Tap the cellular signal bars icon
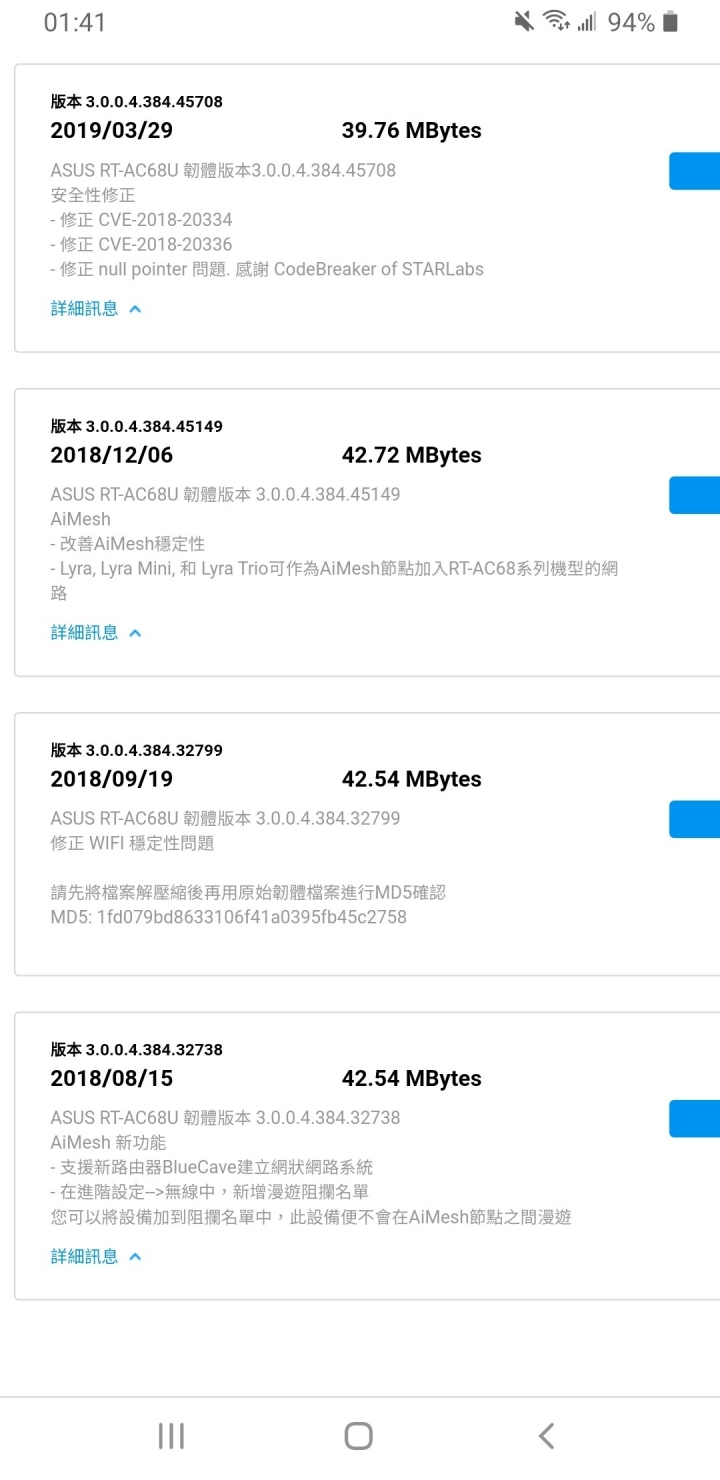Image resolution: width=720 pixels, height=1480 pixels. pos(586,21)
